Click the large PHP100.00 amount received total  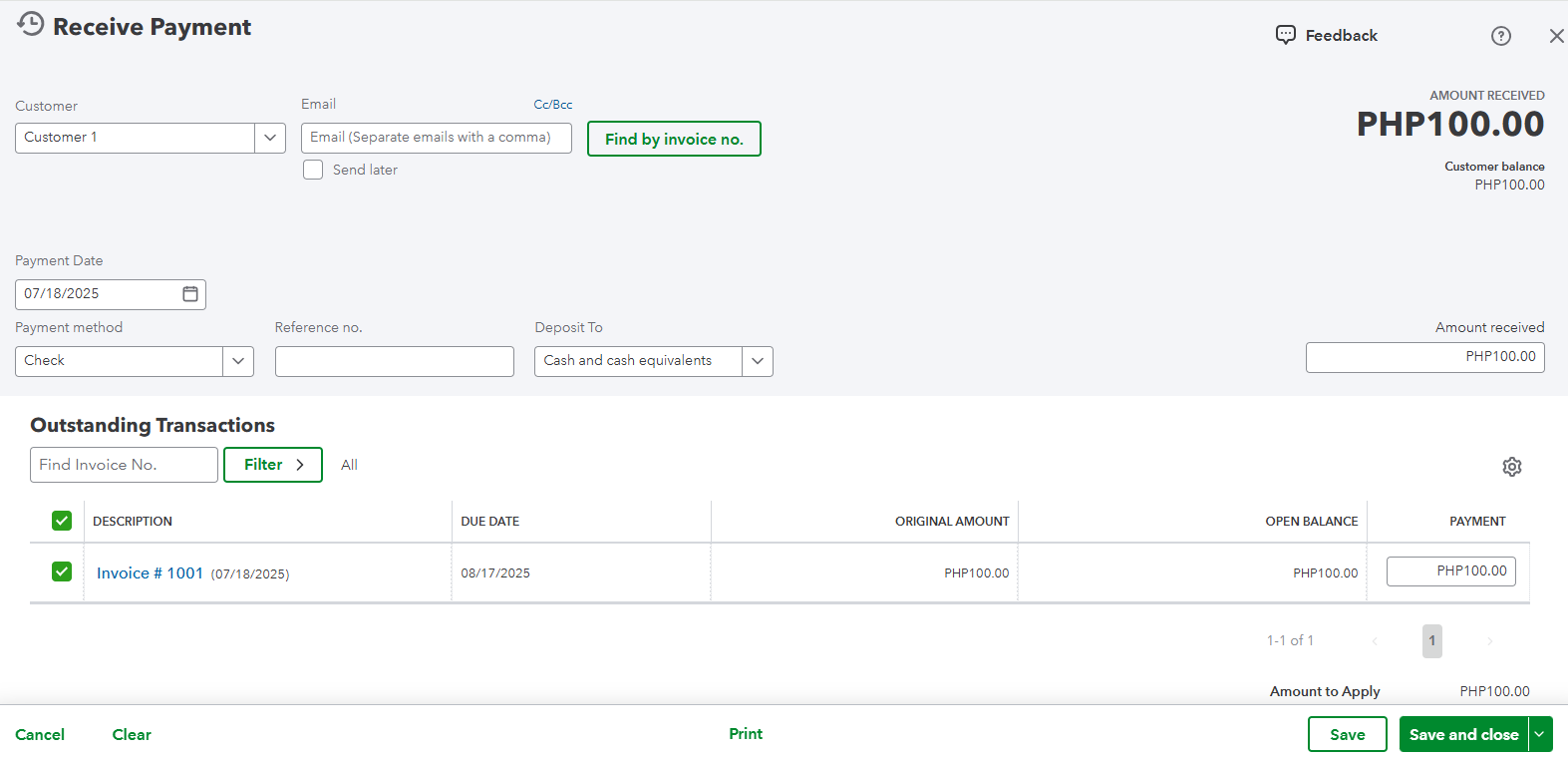[1450, 124]
